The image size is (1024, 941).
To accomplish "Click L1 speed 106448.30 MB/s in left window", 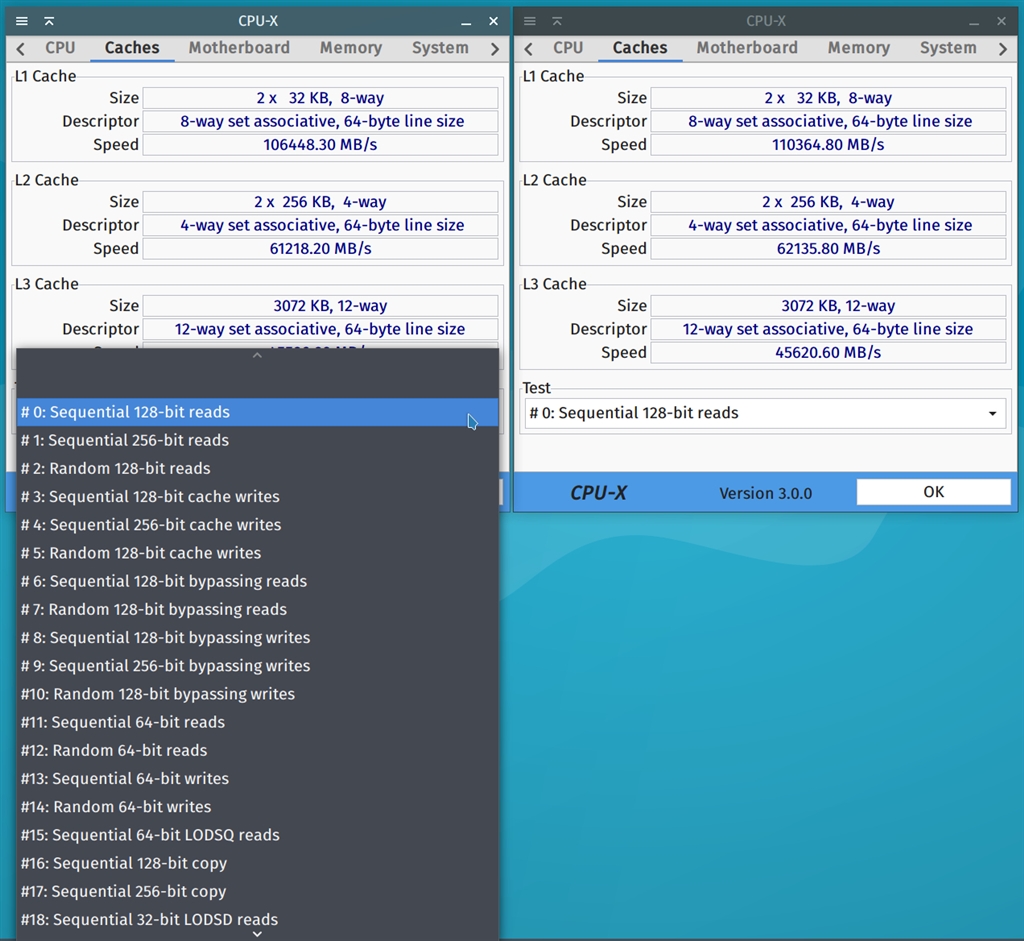I will coord(320,144).
